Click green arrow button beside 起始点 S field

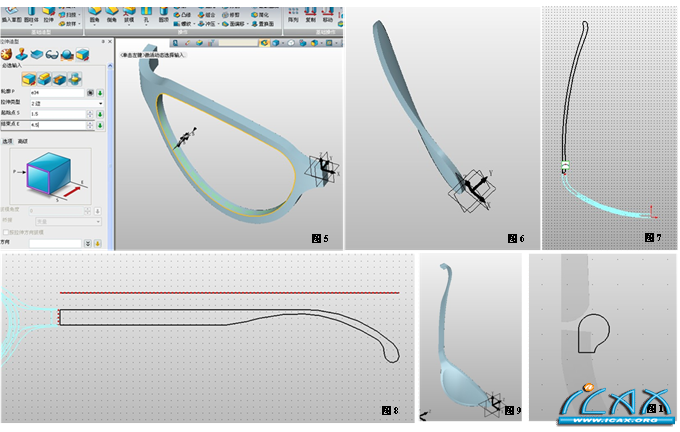click(100, 114)
